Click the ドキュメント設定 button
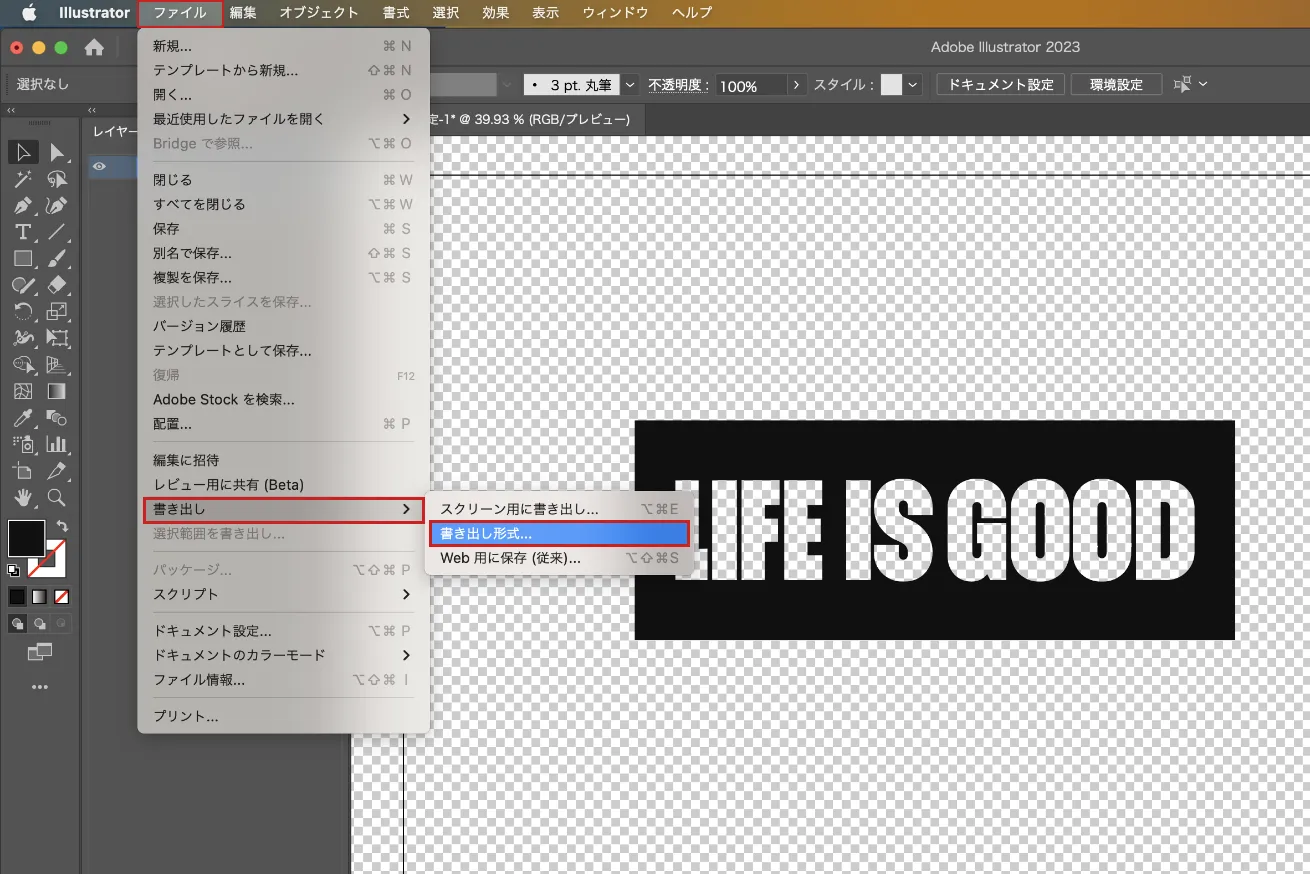 coord(999,84)
